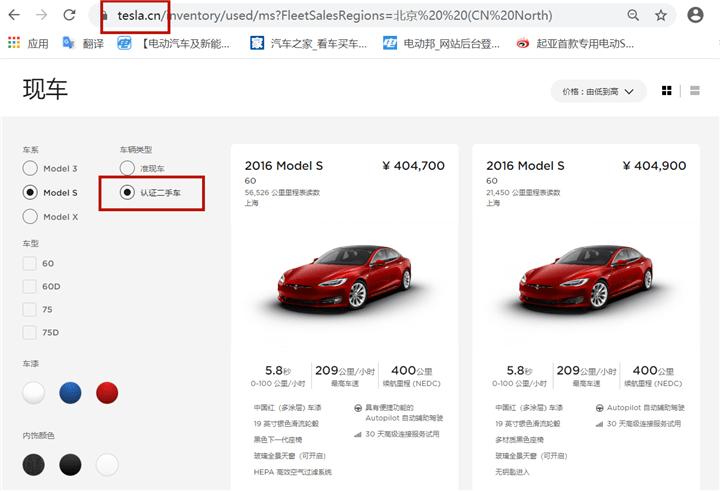Go back using the browser back arrow

pos(14,15)
